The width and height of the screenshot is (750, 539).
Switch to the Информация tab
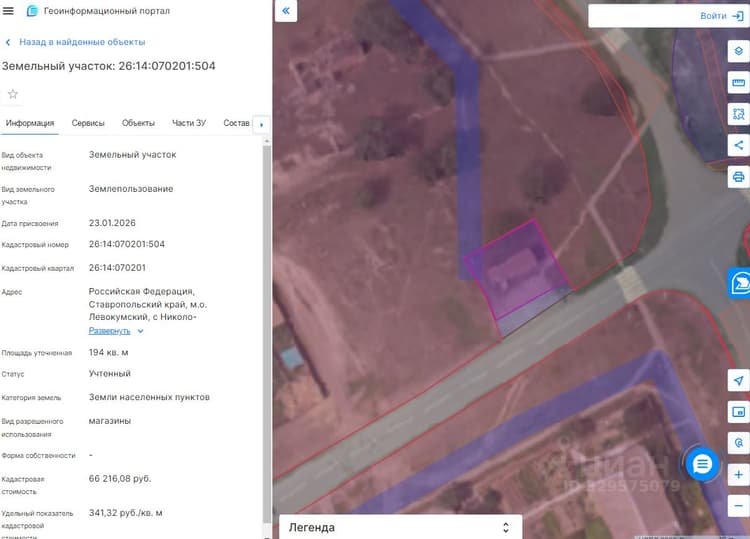click(30, 123)
